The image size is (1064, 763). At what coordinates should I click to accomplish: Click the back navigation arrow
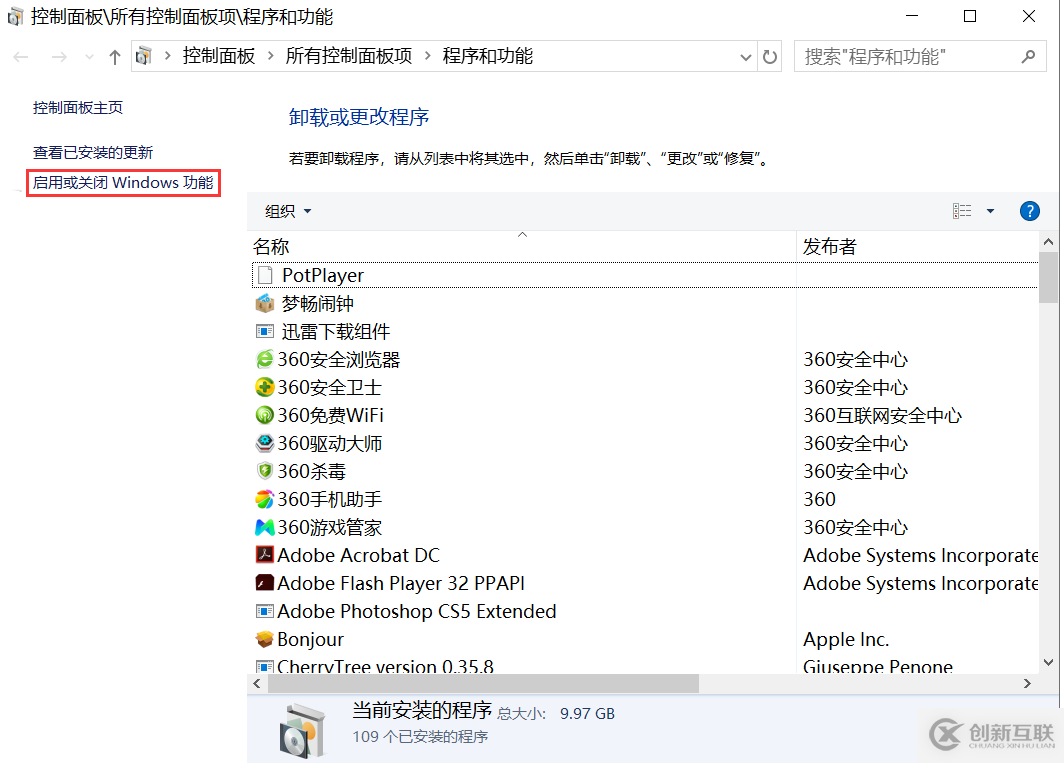(x=21, y=57)
